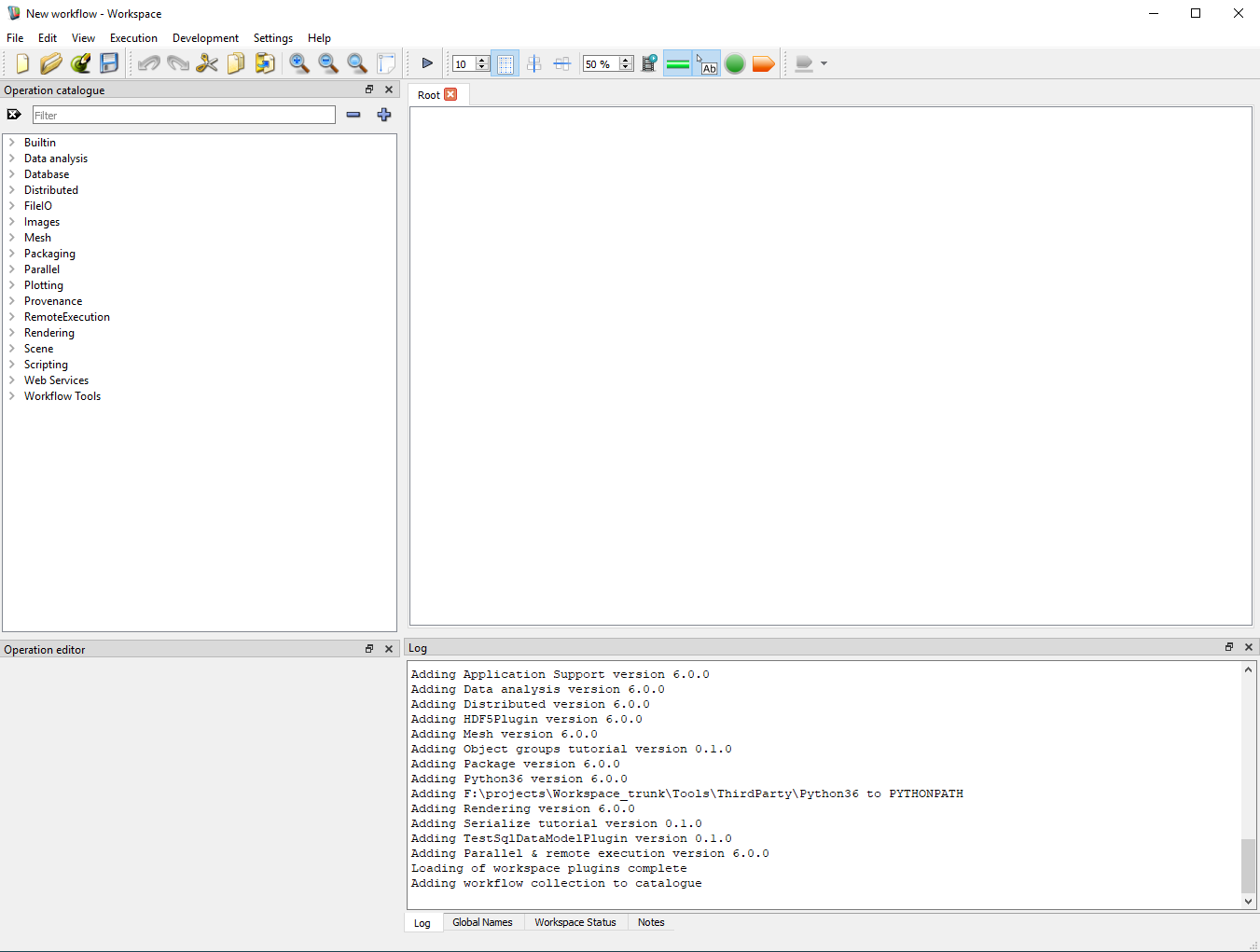This screenshot has width=1260, height=952.
Task: Expand the Database category
Action: pyautogui.click(x=12, y=174)
